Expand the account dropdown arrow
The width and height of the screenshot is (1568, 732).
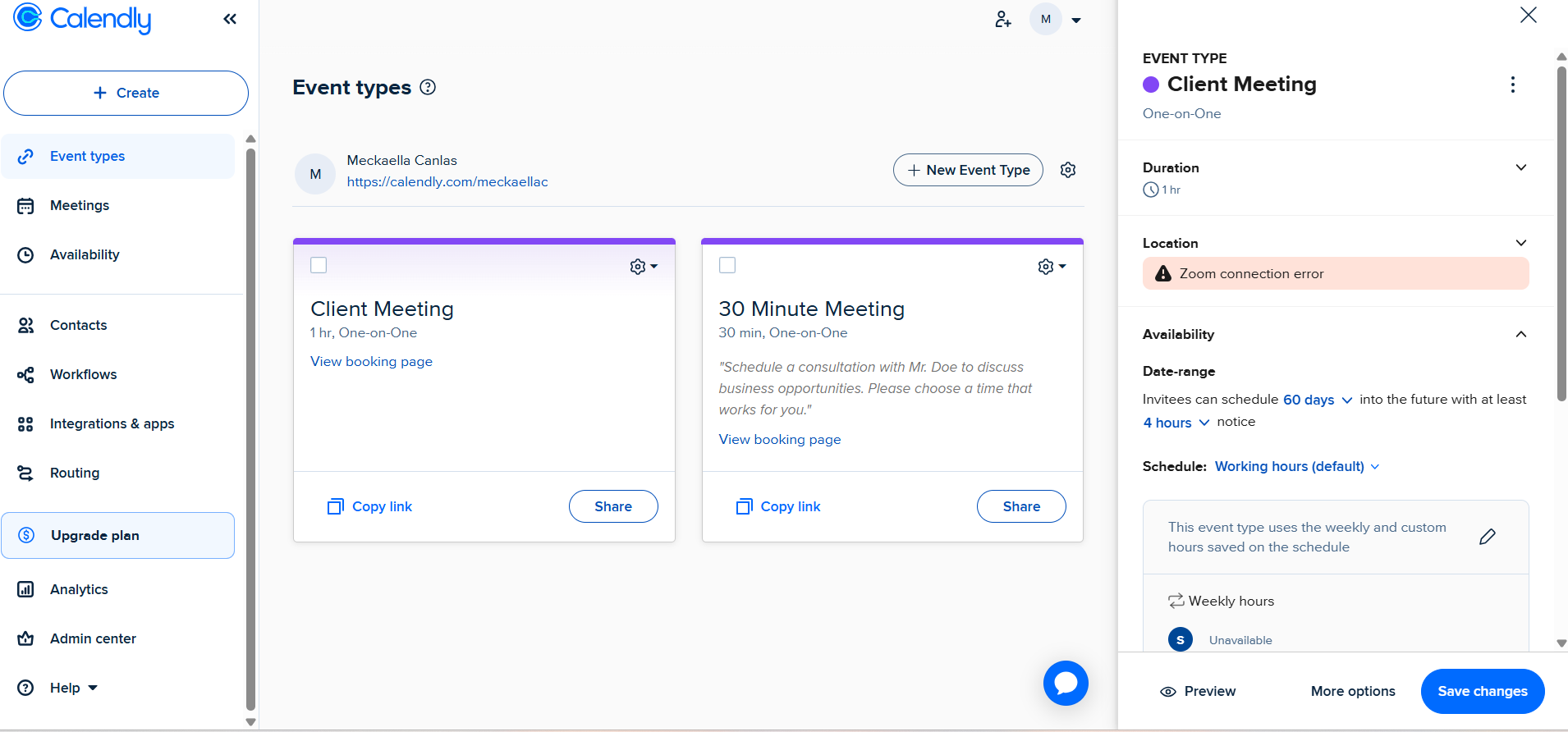tap(1076, 21)
